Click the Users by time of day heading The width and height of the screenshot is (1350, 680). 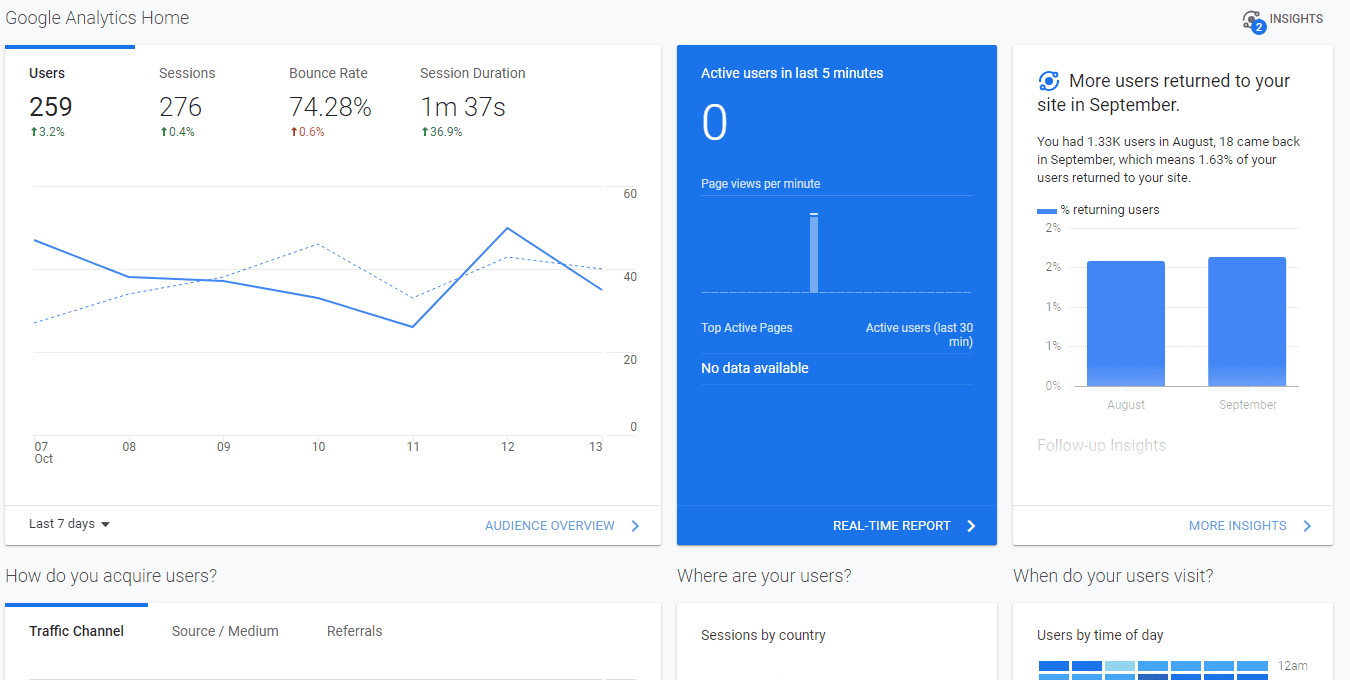[x=1100, y=635]
